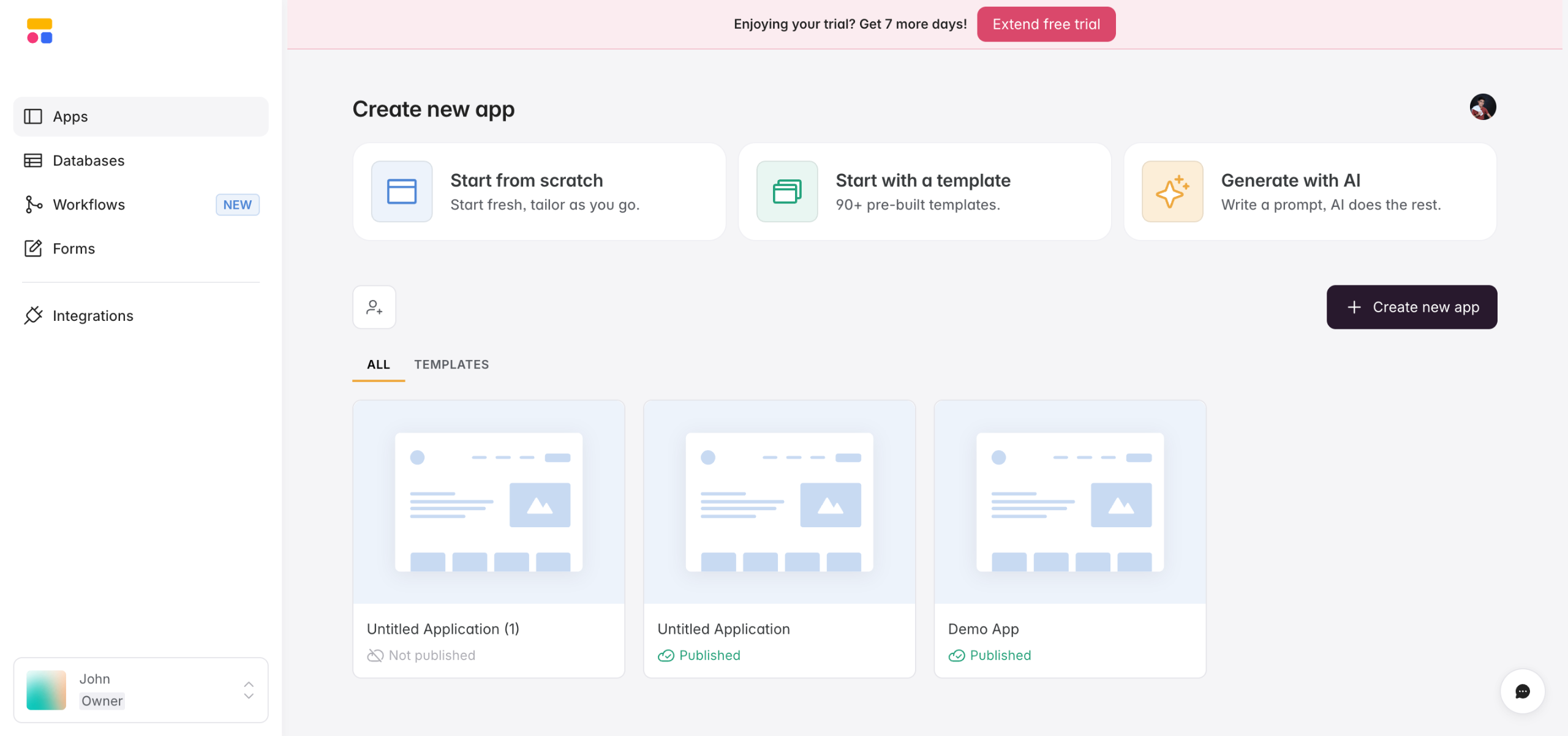Click the invite collaborator icon button

pyautogui.click(x=374, y=307)
